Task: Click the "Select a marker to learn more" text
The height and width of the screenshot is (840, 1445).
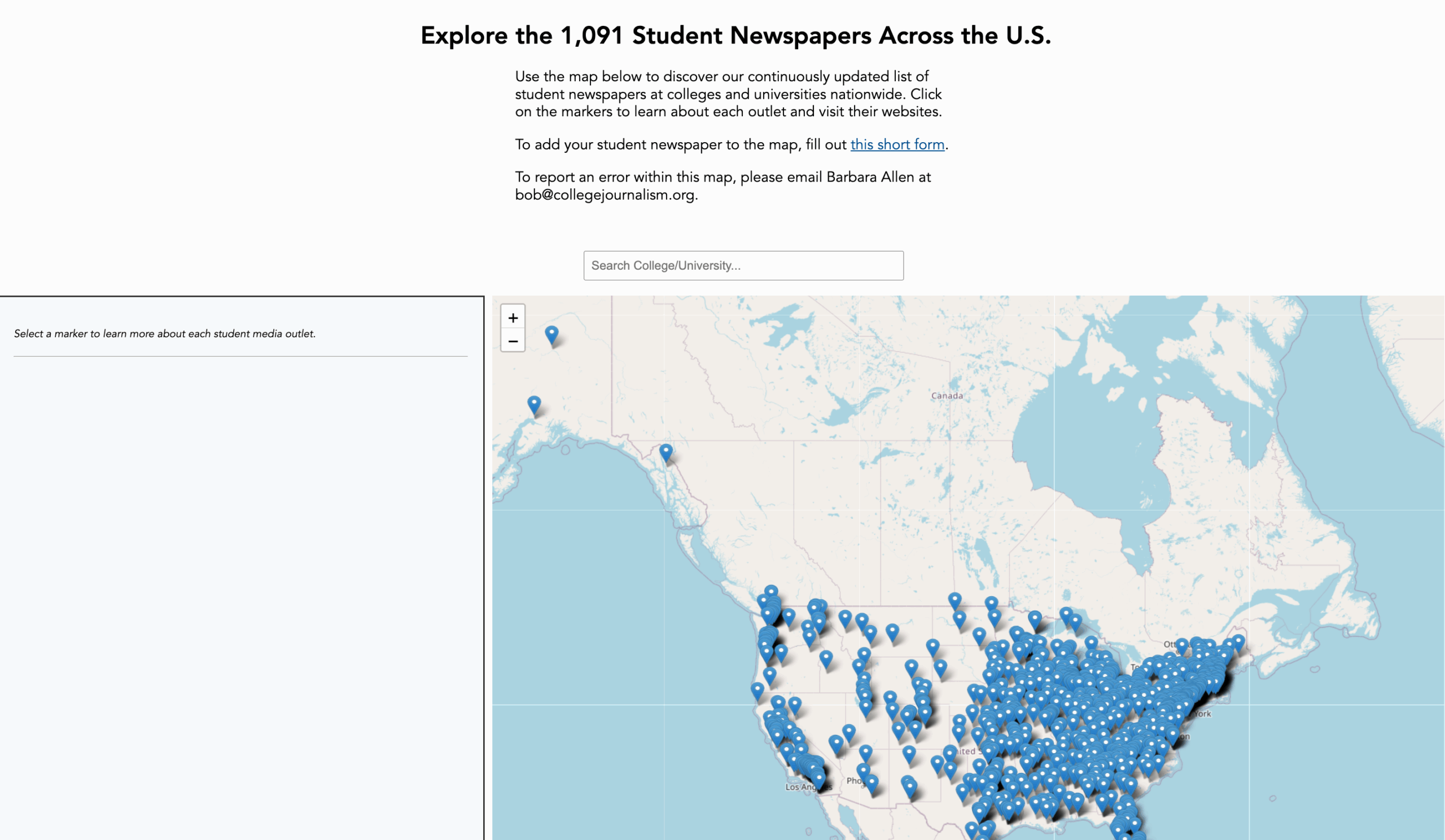Action: [x=165, y=333]
